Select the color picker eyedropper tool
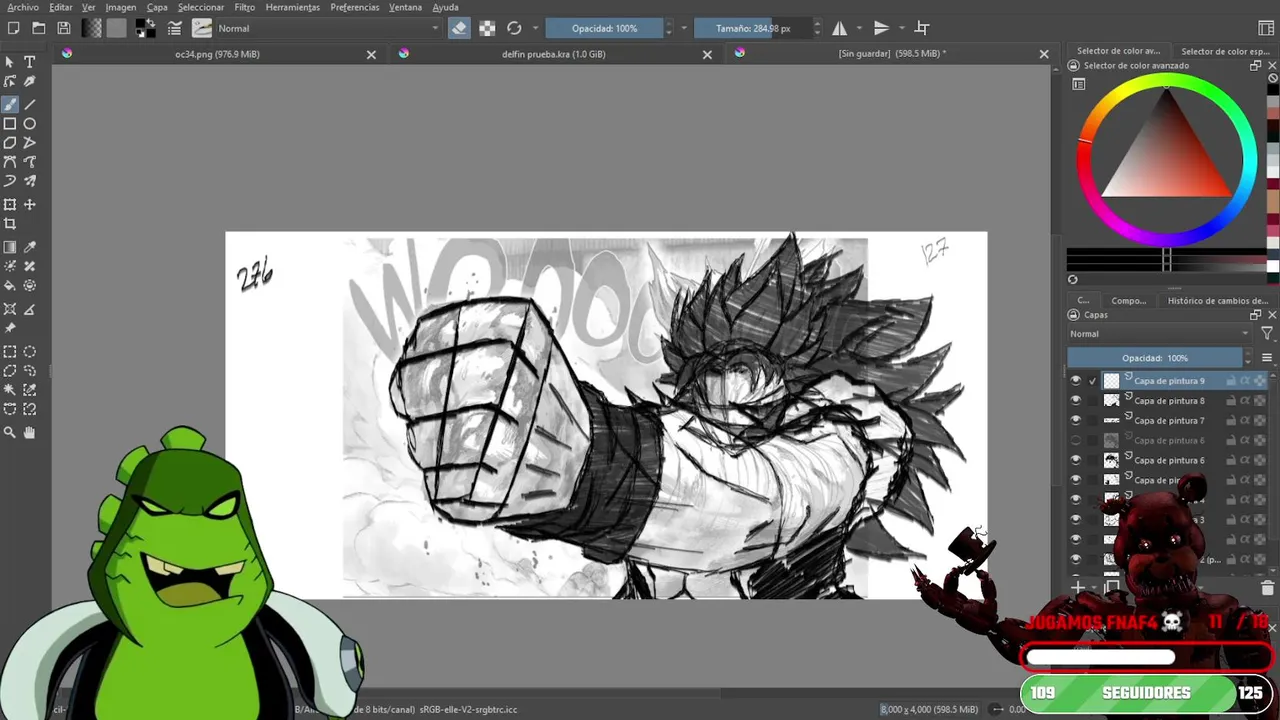Image resolution: width=1280 pixels, height=720 pixels. 30,247
